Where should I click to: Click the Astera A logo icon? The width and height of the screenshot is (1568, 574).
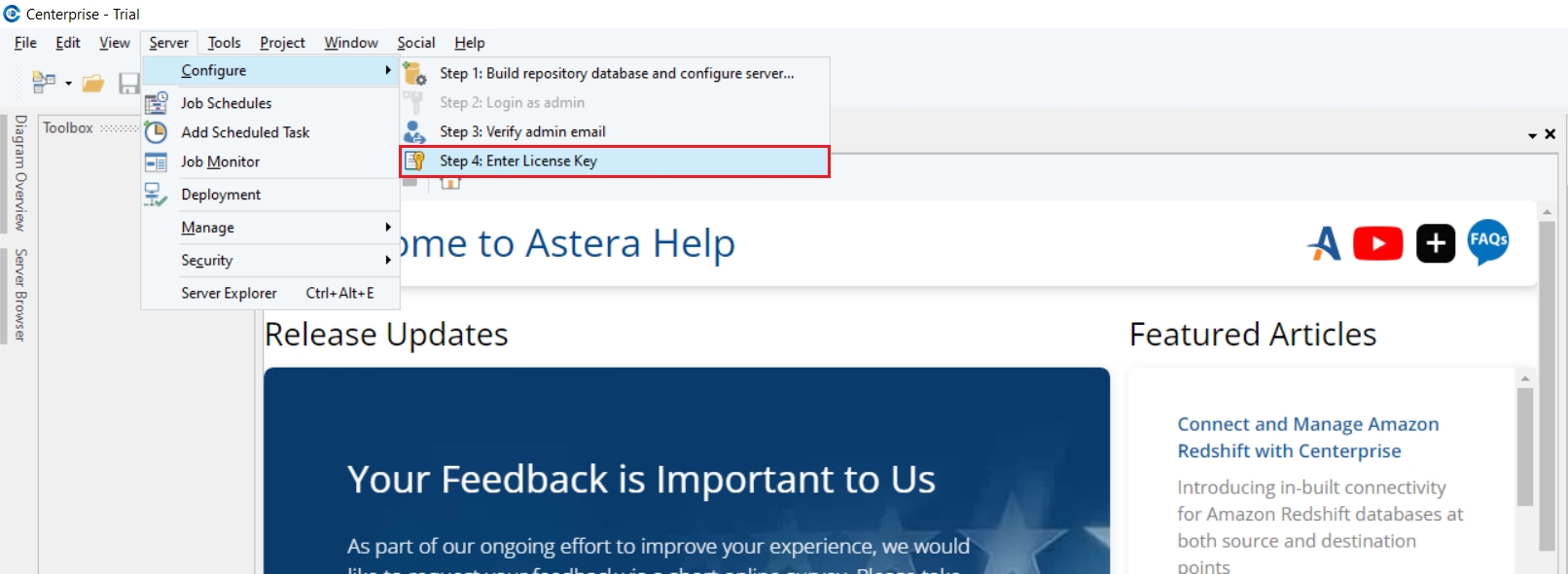point(1324,243)
